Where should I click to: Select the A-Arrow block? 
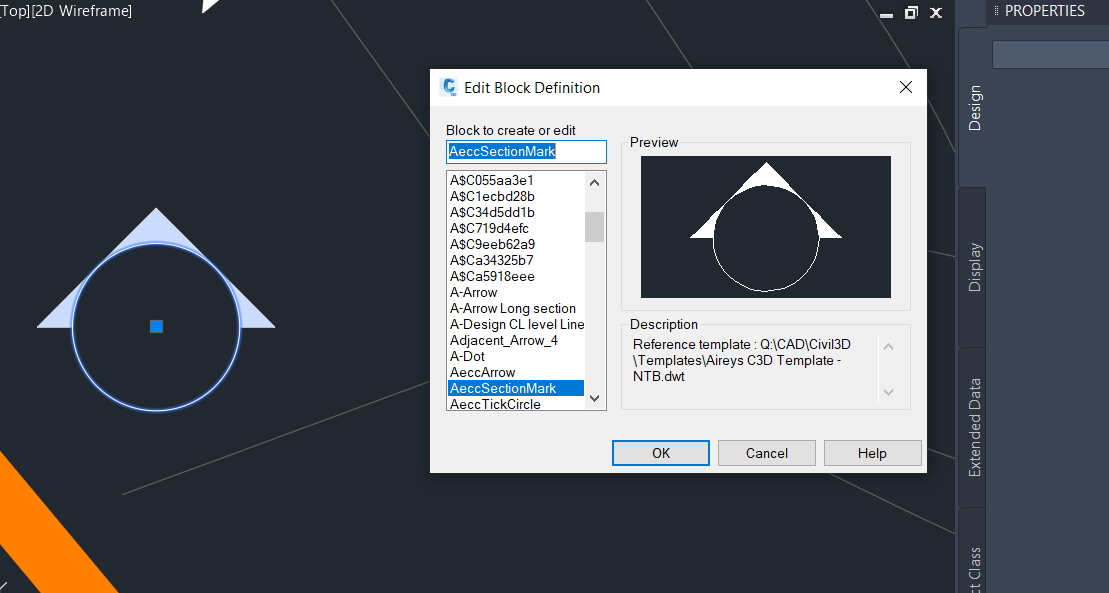(516, 292)
